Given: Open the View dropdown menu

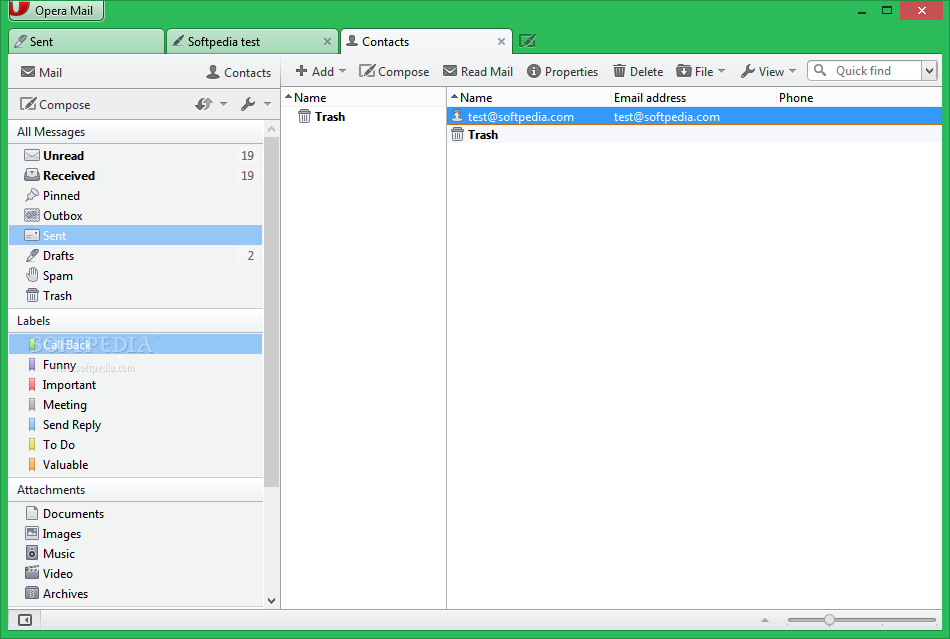Looking at the screenshot, I should 768,71.
